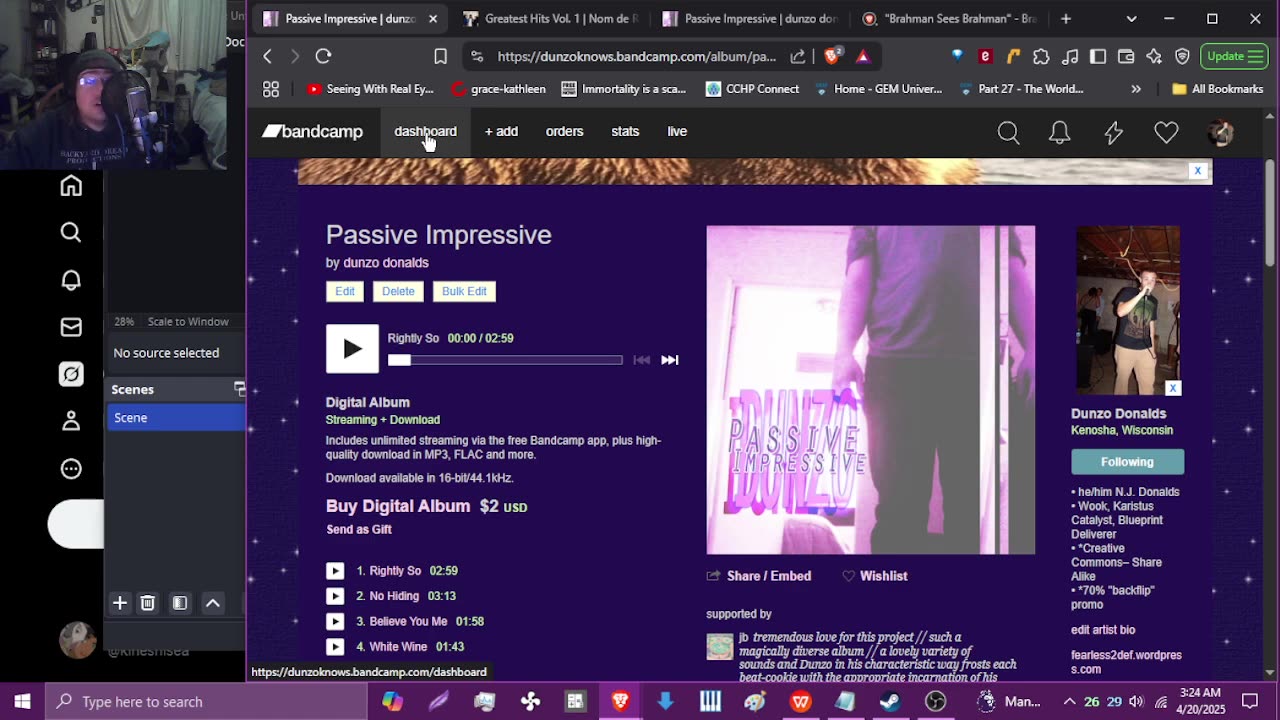Add album to Wishlist
Image resolution: width=1280 pixels, height=720 pixels.
tap(875, 576)
